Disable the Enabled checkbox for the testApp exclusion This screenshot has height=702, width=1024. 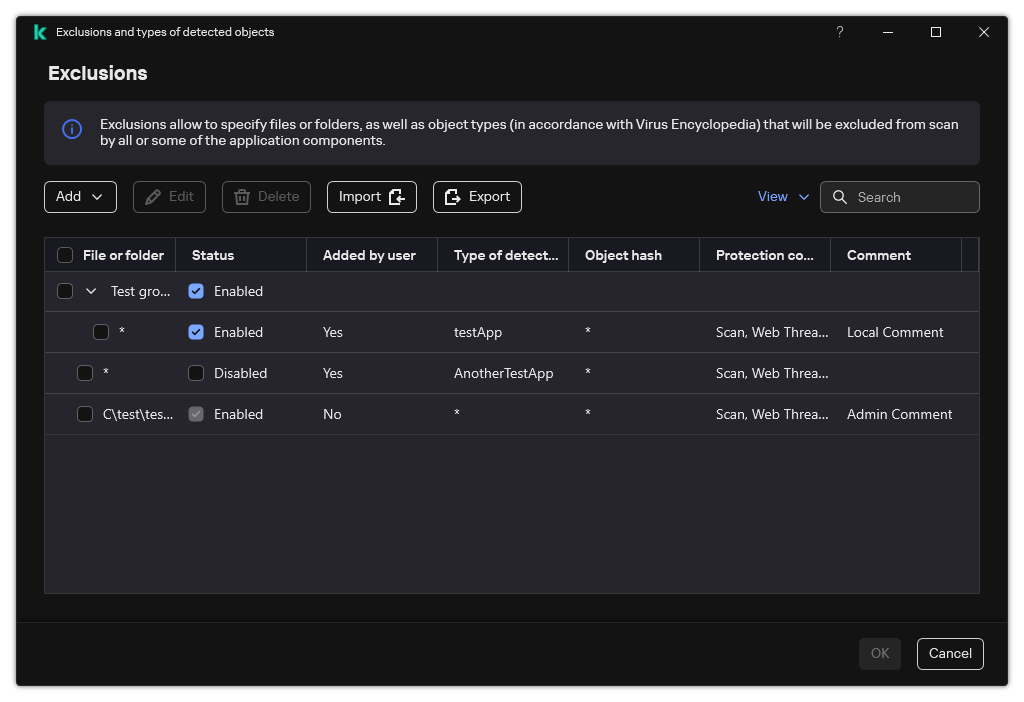pos(196,331)
